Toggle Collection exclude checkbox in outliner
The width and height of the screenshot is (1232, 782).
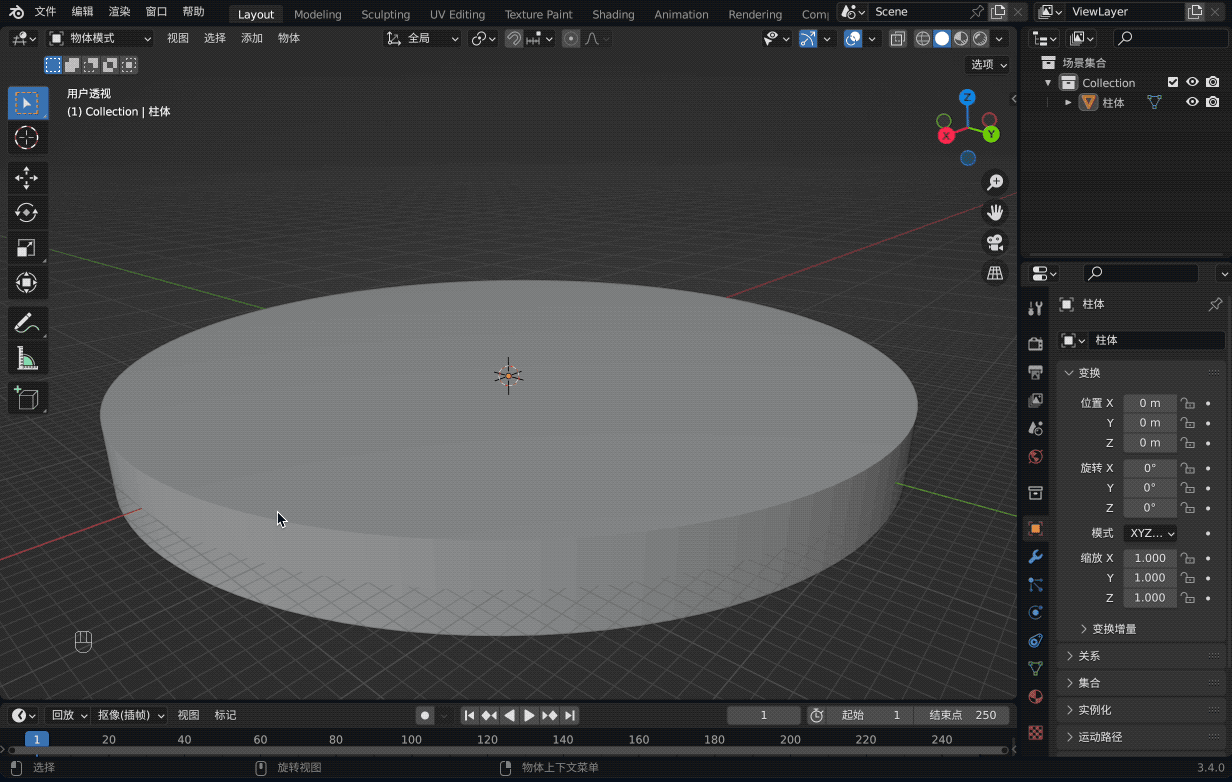tap(1173, 82)
